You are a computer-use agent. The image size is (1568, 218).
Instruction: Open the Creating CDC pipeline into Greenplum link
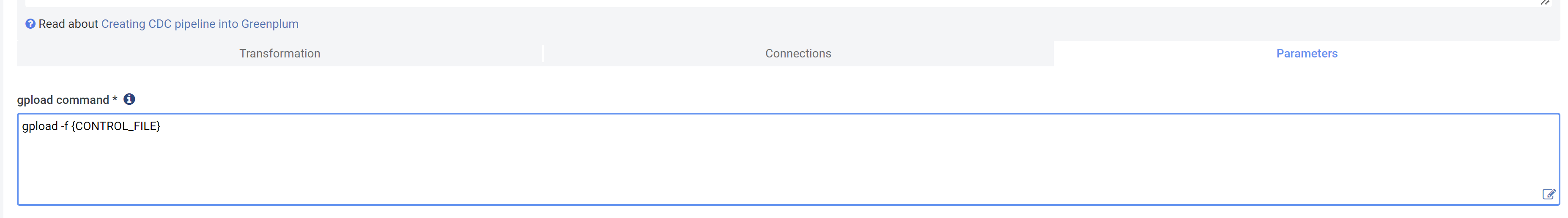tap(200, 24)
